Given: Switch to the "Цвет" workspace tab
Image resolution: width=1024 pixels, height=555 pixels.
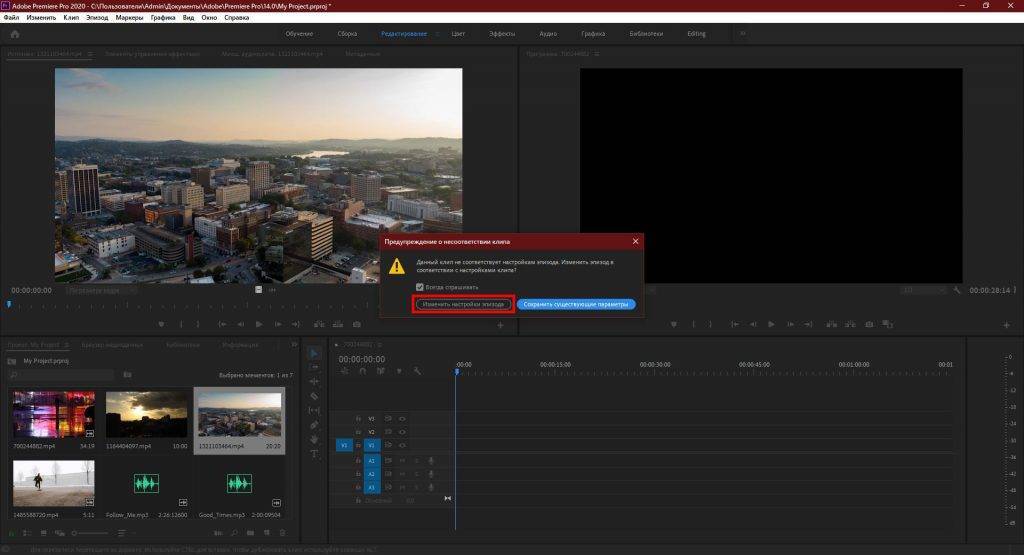Looking at the screenshot, I should point(458,34).
